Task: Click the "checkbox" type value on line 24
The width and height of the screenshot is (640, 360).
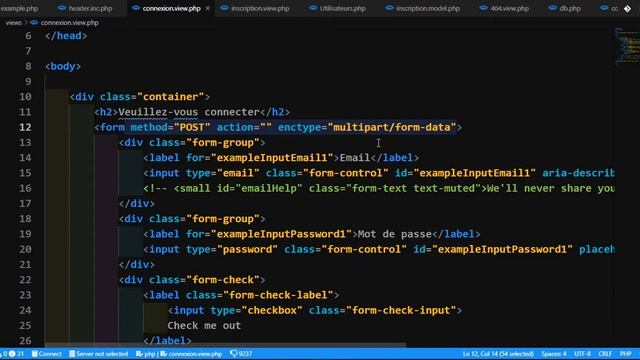Action: tap(272, 310)
